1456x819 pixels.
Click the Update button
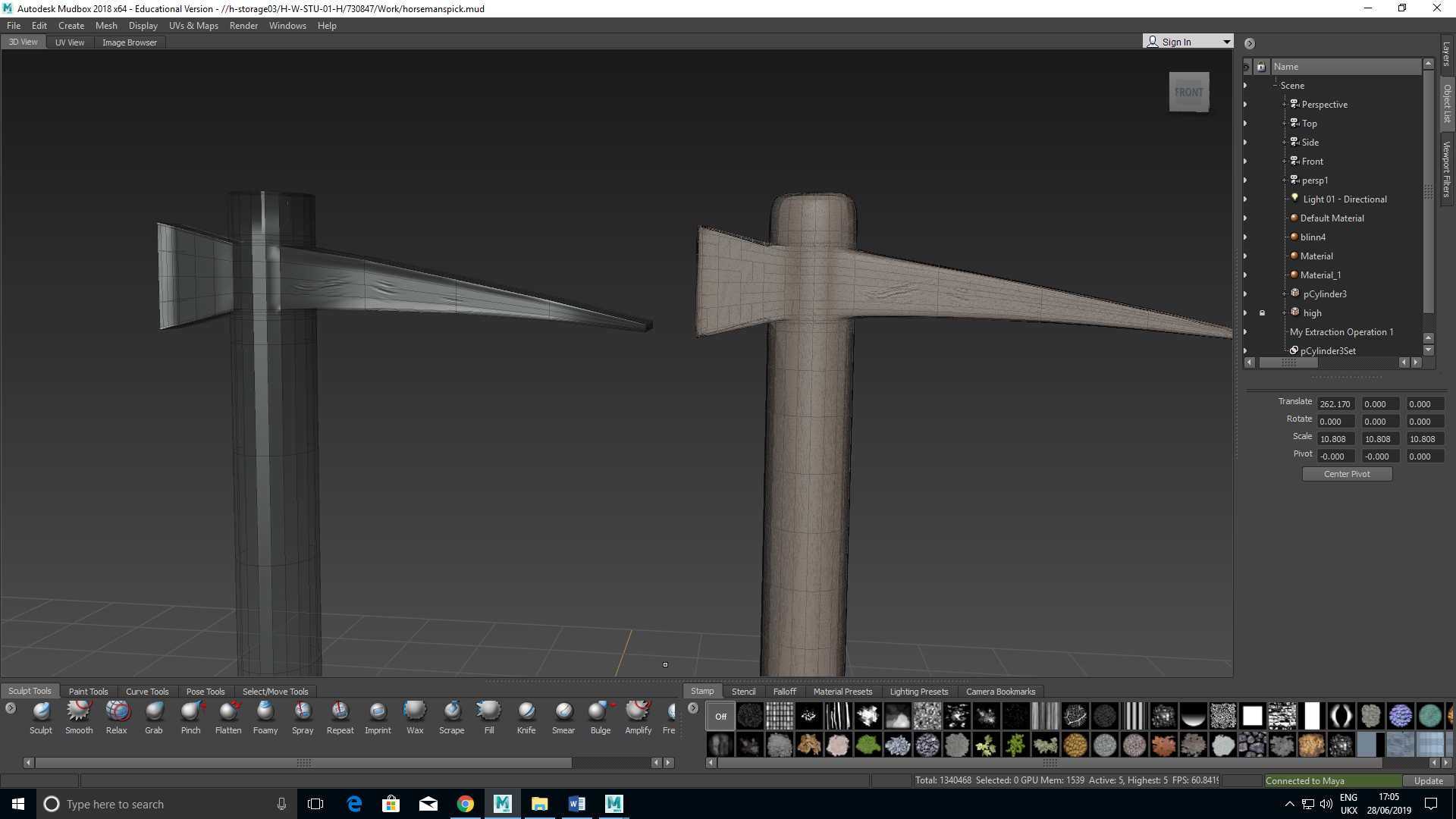pos(1428,781)
